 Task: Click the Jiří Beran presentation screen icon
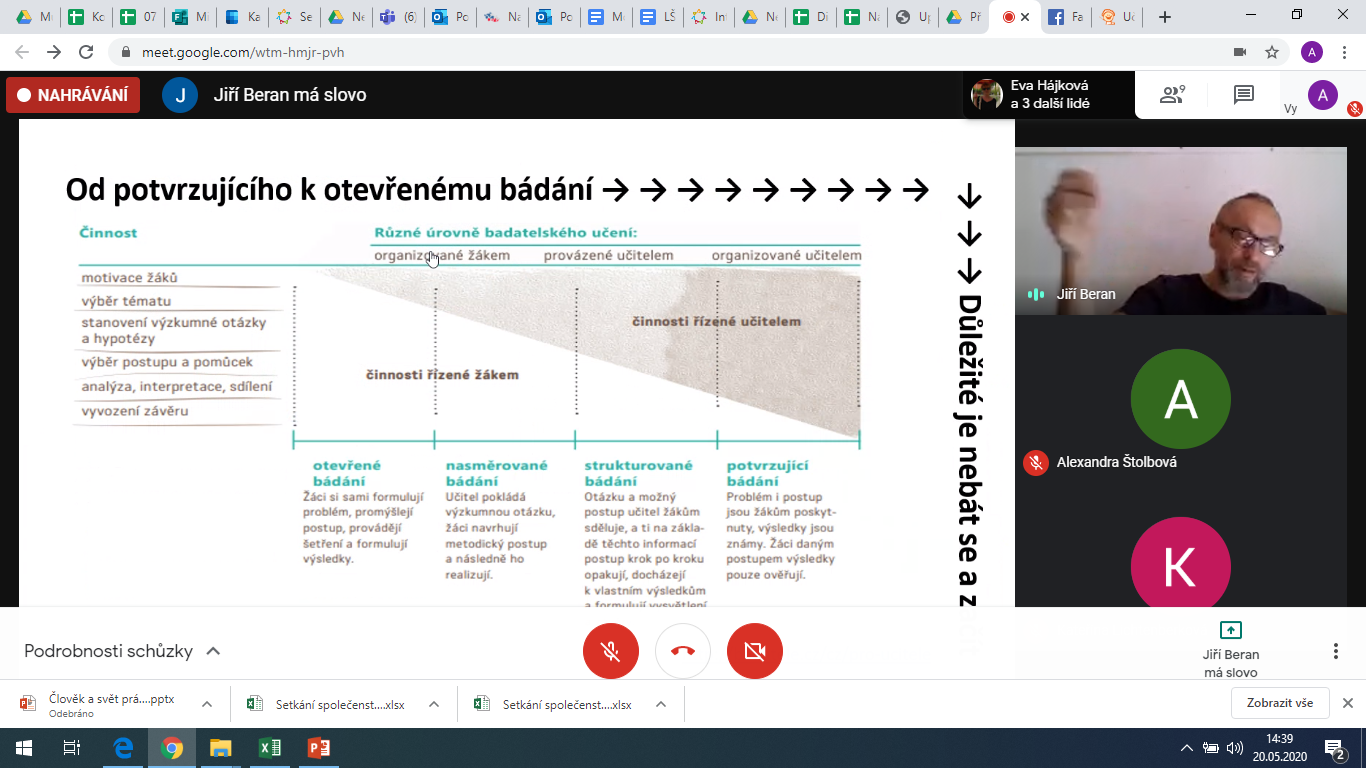pos(1231,630)
